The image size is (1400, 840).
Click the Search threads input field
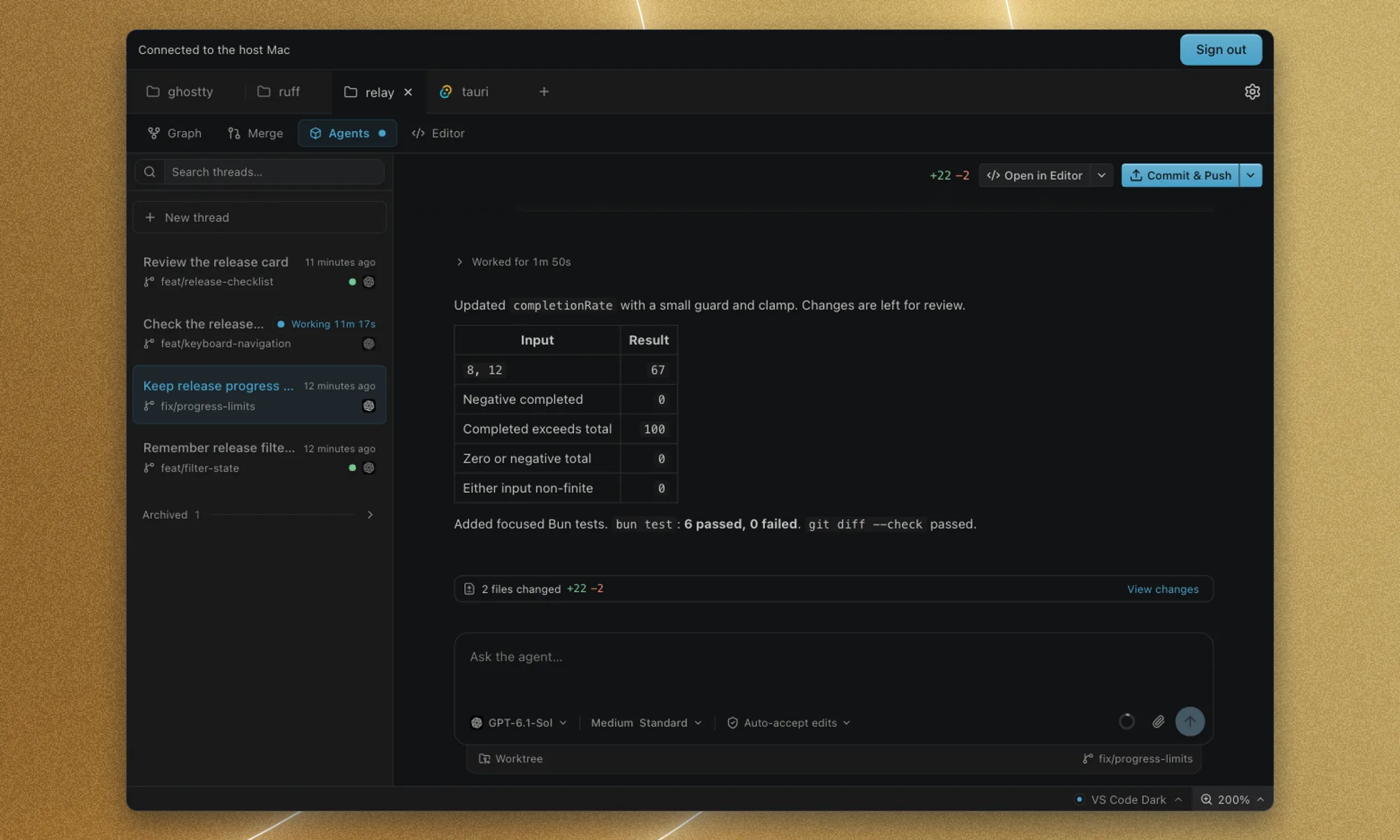pyautogui.click(x=274, y=171)
